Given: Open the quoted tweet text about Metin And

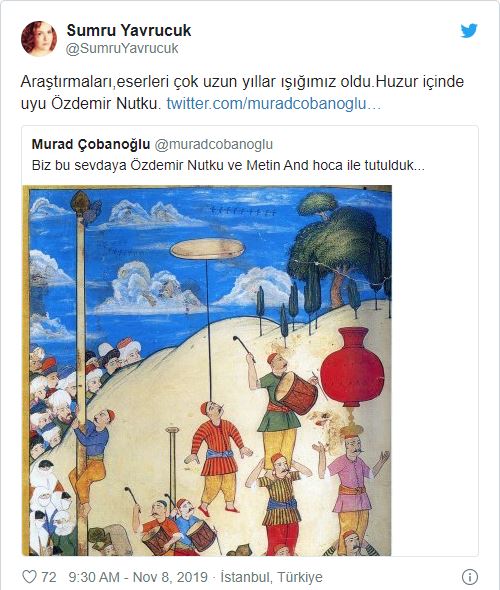Looking at the screenshot, I should pos(228,166).
